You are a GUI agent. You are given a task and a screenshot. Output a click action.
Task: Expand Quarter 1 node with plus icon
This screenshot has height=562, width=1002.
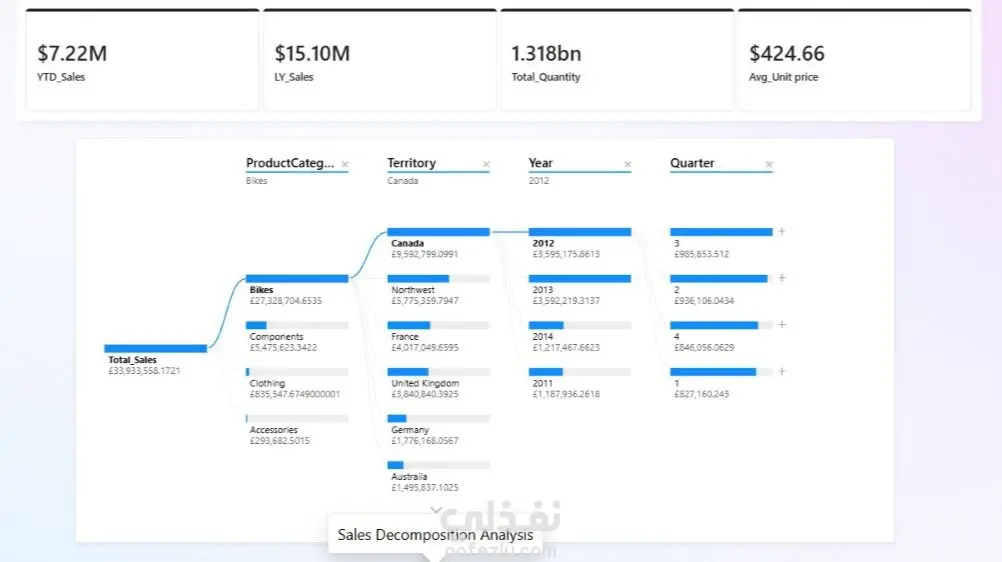click(x=782, y=371)
